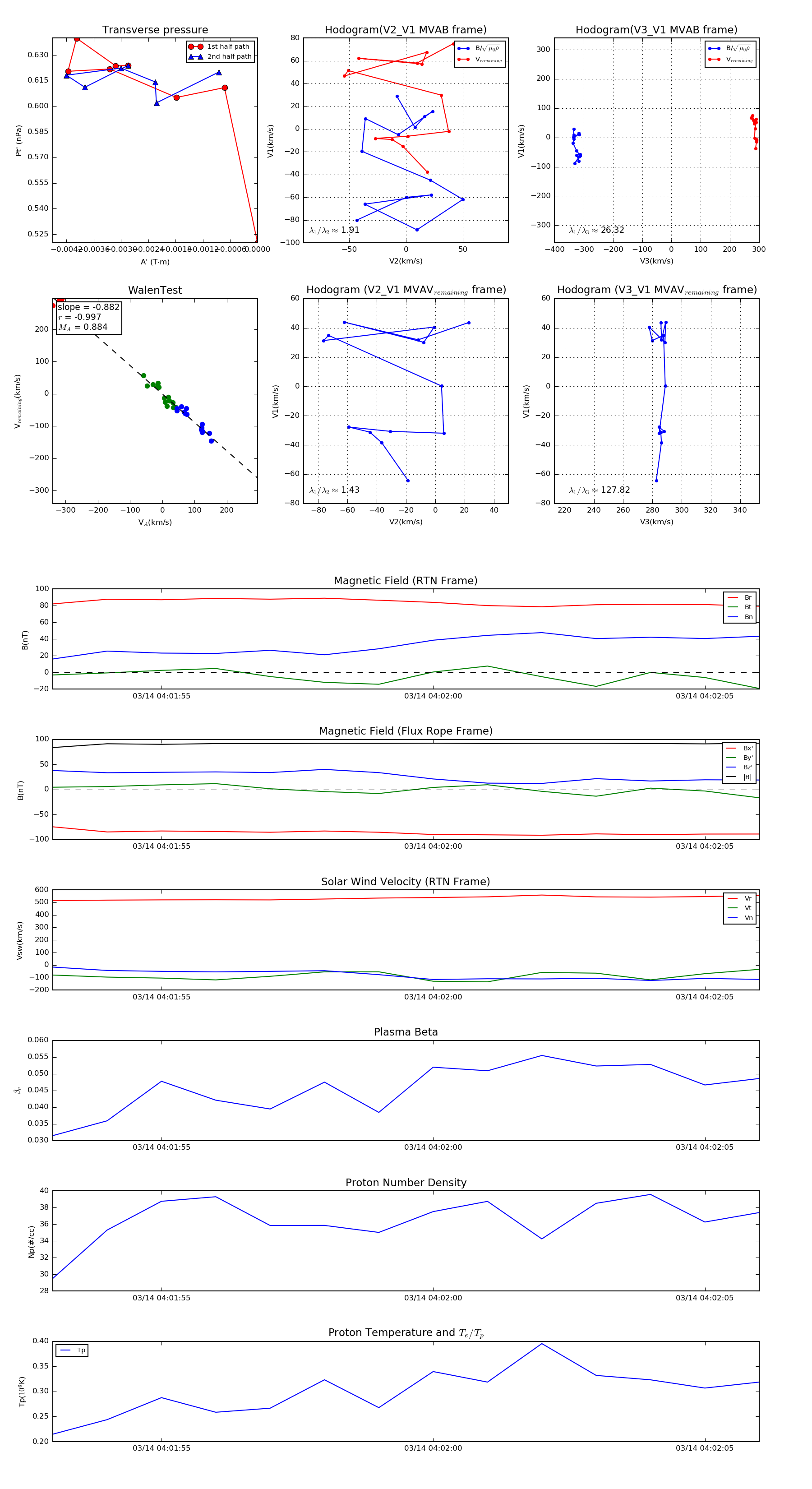Image resolution: width=812 pixels, height=1489 pixels.
Task: Click the 'Magnetic Field (Flux Rope Frame)' title
Action: tap(406, 731)
